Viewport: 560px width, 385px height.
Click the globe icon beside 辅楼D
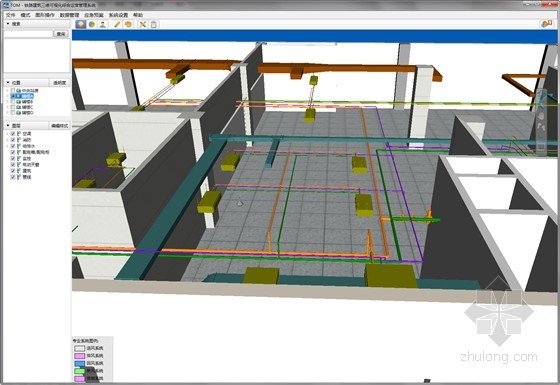click(x=19, y=113)
